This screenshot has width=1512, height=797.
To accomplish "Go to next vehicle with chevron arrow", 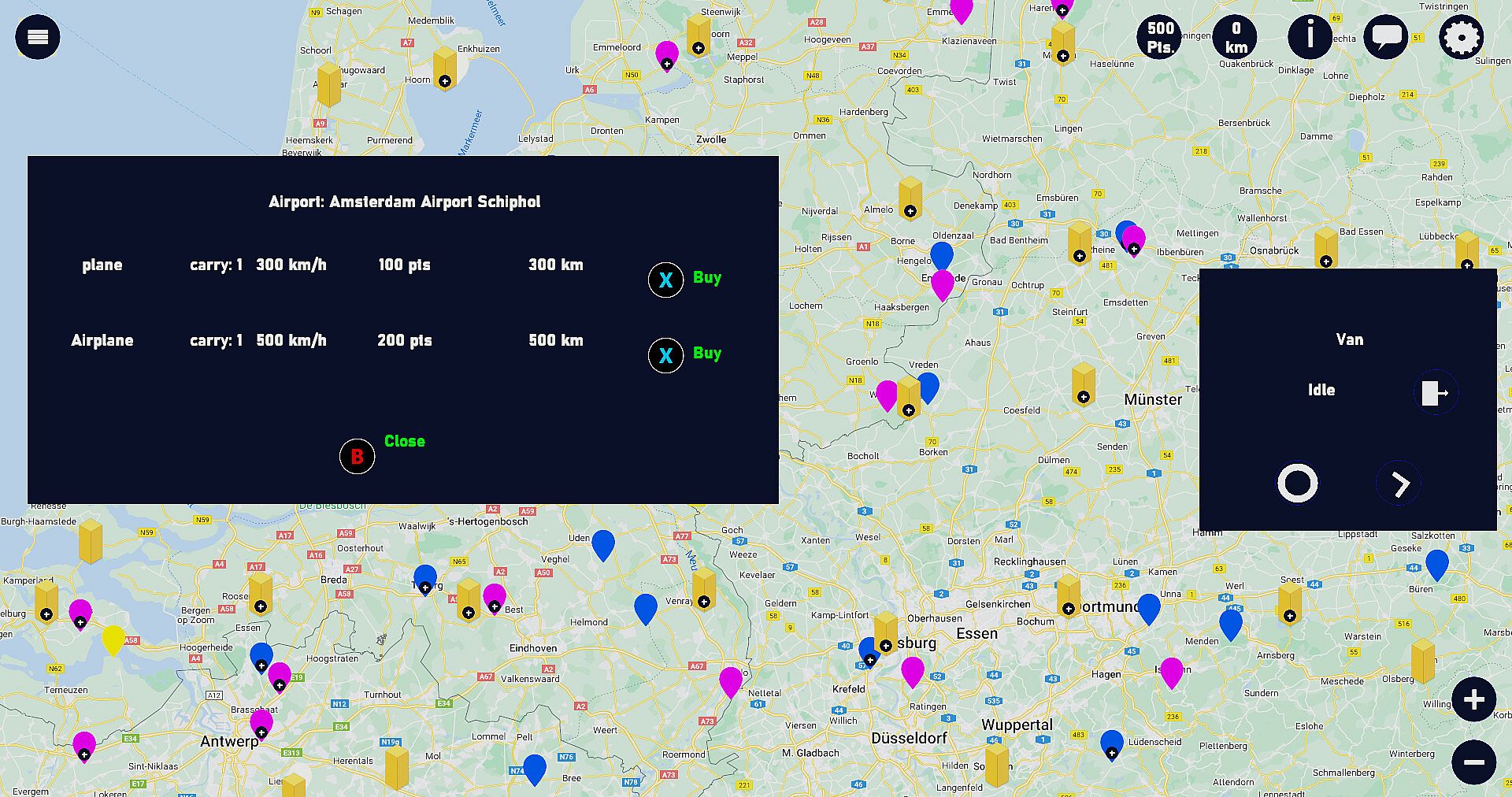I will (x=1399, y=484).
